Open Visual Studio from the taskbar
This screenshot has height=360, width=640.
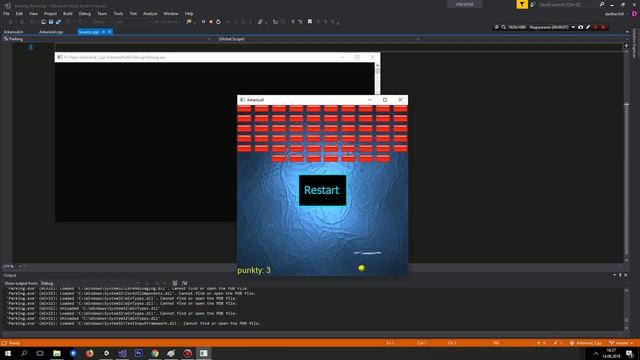(x=122, y=353)
